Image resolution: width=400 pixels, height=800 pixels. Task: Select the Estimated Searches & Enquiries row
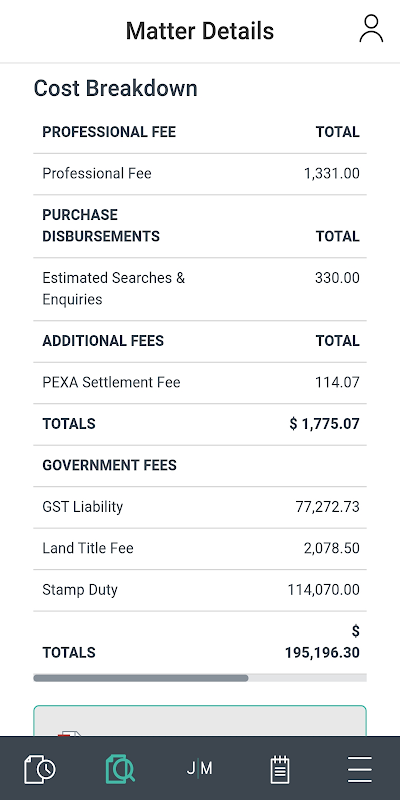click(200, 289)
